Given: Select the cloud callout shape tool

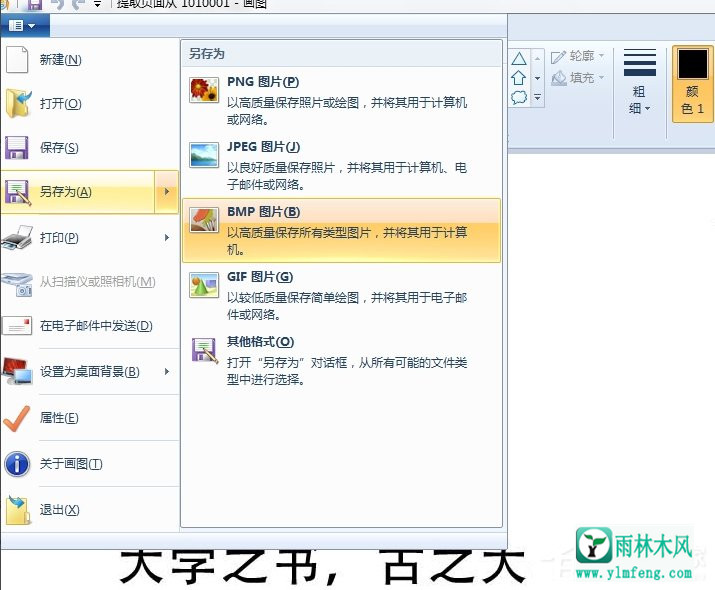Looking at the screenshot, I should click(x=519, y=97).
